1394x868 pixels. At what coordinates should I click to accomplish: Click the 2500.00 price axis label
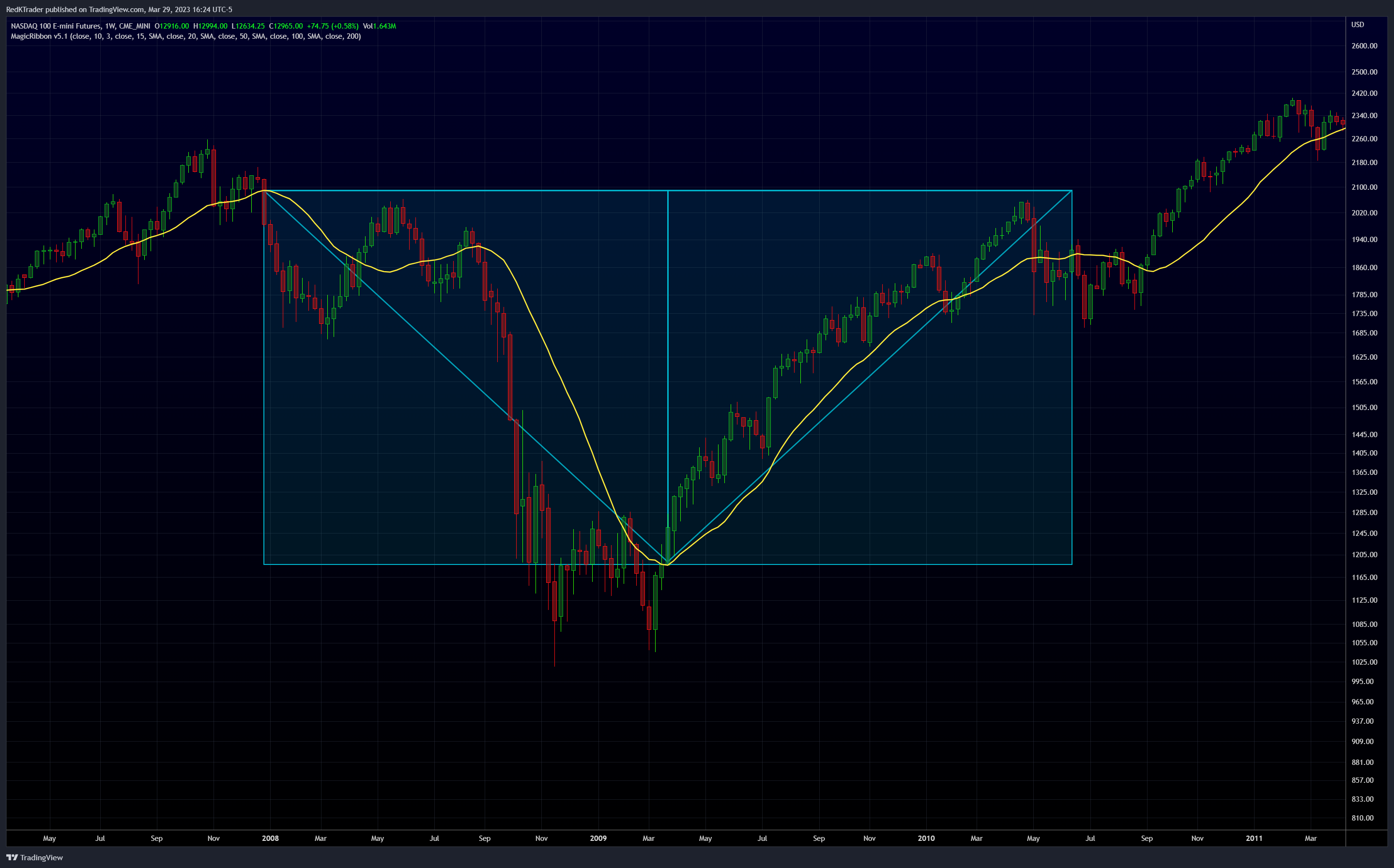pos(1364,72)
